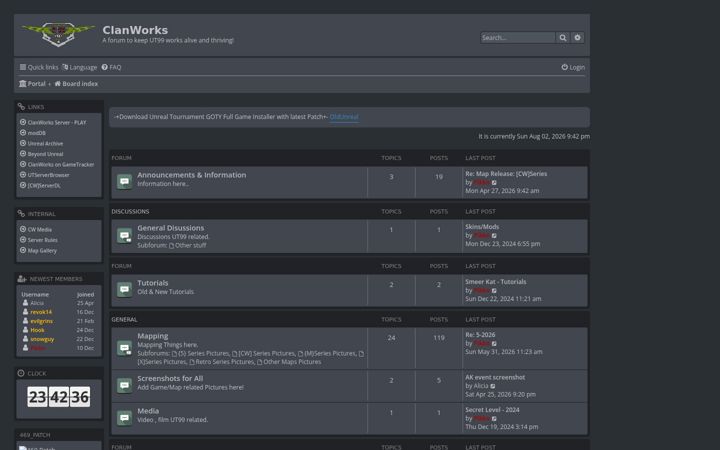Image resolution: width=720 pixels, height=450 pixels.
Task: Open the OldUnreal download link
Action: pyautogui.click(x=344, y=117)
